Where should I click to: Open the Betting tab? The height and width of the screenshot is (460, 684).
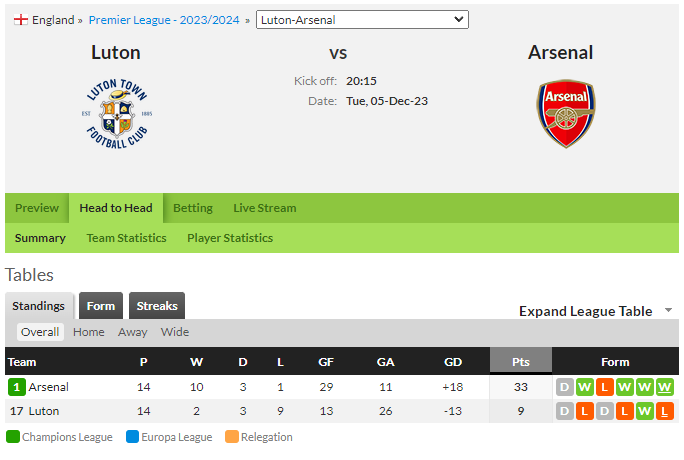point(193,208)
